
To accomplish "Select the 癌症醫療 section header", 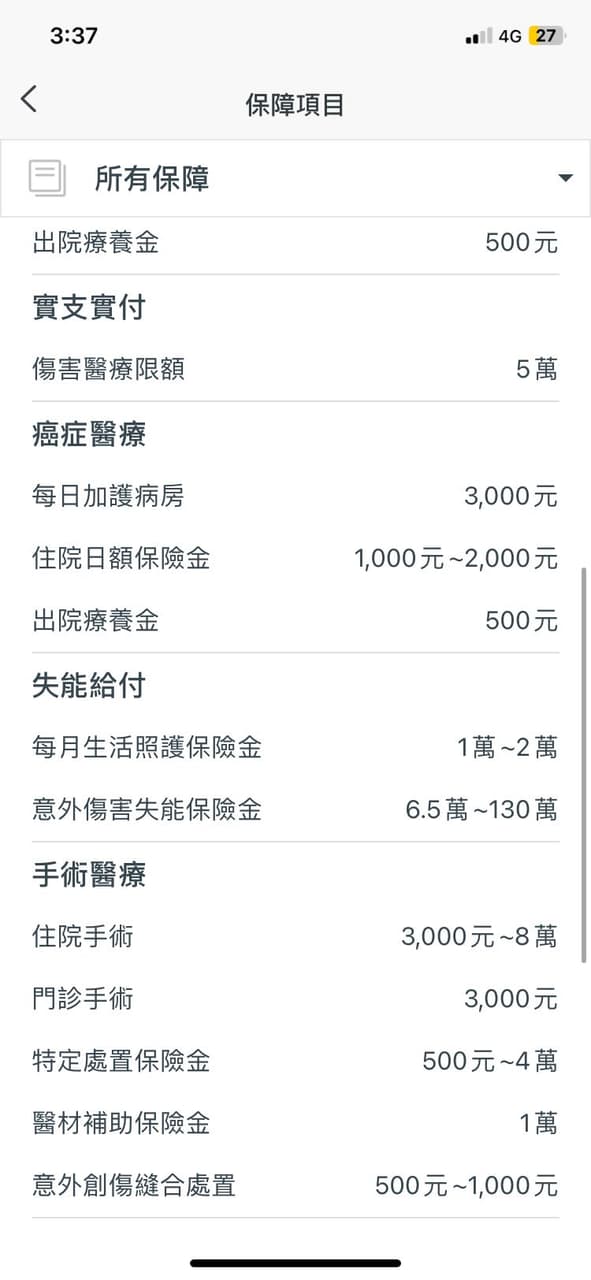I will point(90,434).
